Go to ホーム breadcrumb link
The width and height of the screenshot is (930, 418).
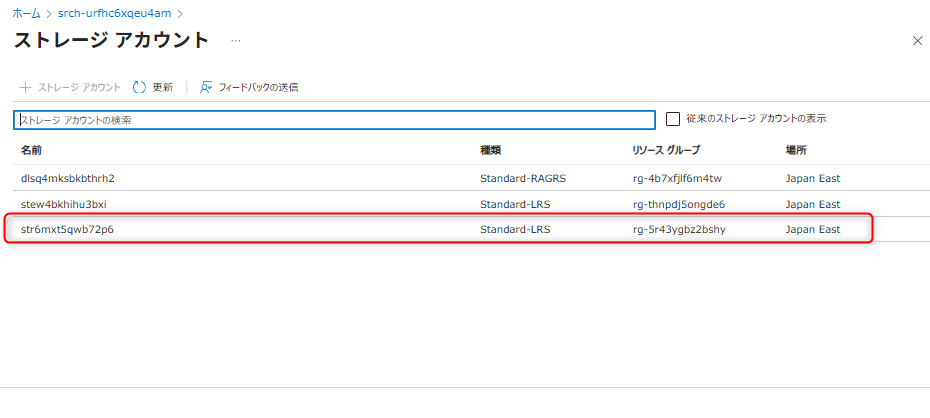click(27, 13)
